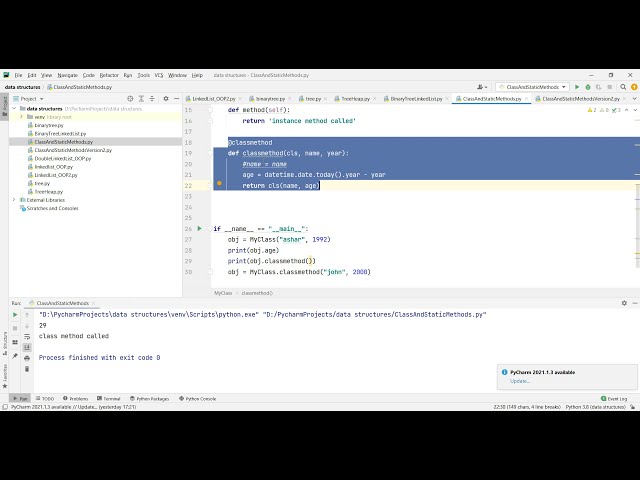Image resolution: width=640 pixels, height=480 pixels.
Task: Toggle the Event Log tool window
Action: pyautogui.click(x=615, y=398)
